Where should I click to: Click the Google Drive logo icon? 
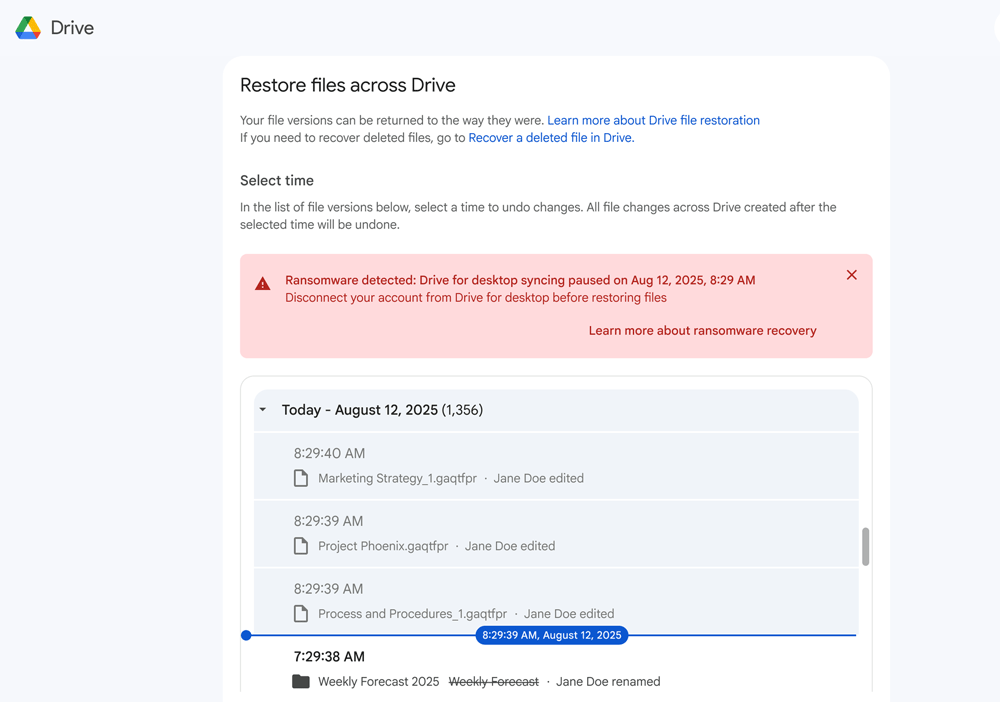pyautogui.click(x=28, y=28)
